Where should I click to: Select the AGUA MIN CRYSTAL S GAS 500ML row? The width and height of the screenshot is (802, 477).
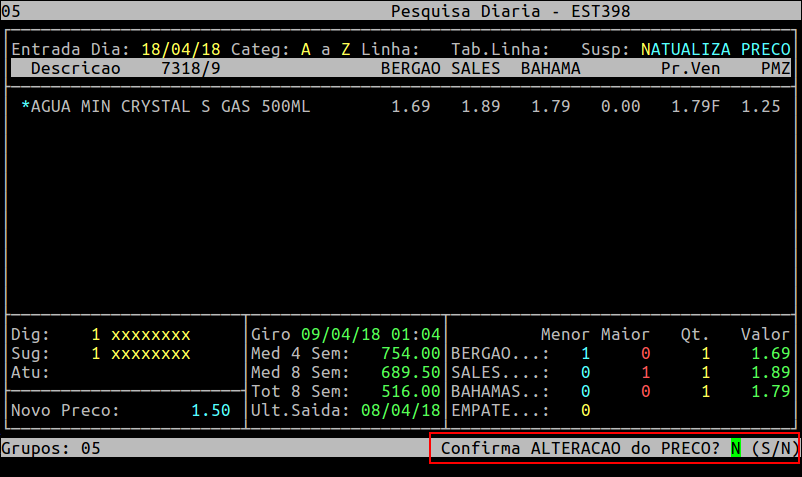(165, 106)
